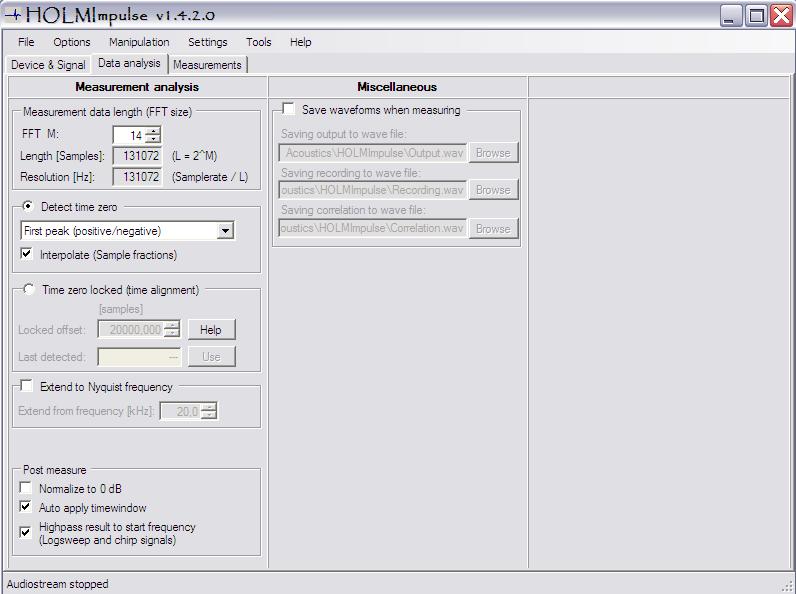Click the '(L = 2^M)' label
Image resolution: width=796 pixels, height=594 pixels.
[194, 156]
